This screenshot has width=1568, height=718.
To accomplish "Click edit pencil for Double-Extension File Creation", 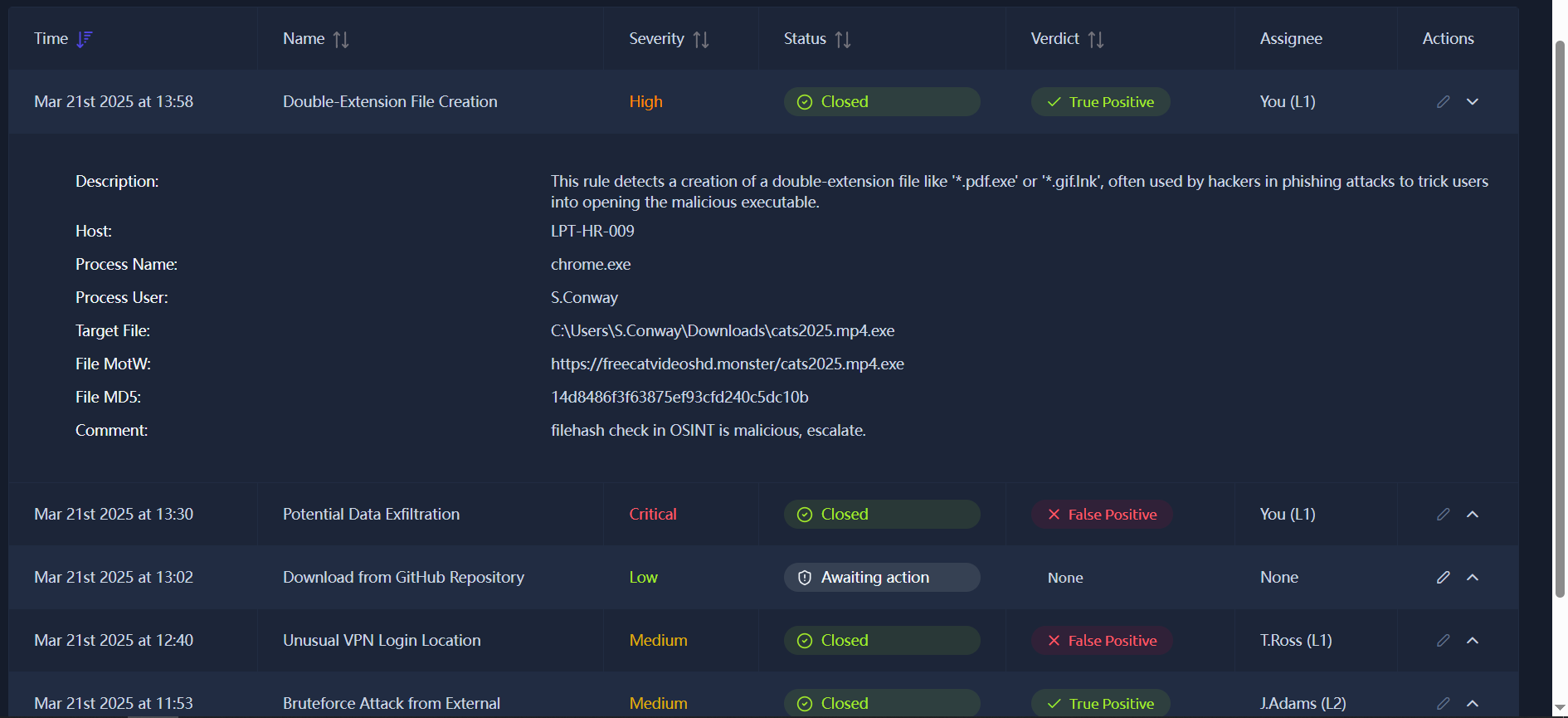I will [1444, 101].
